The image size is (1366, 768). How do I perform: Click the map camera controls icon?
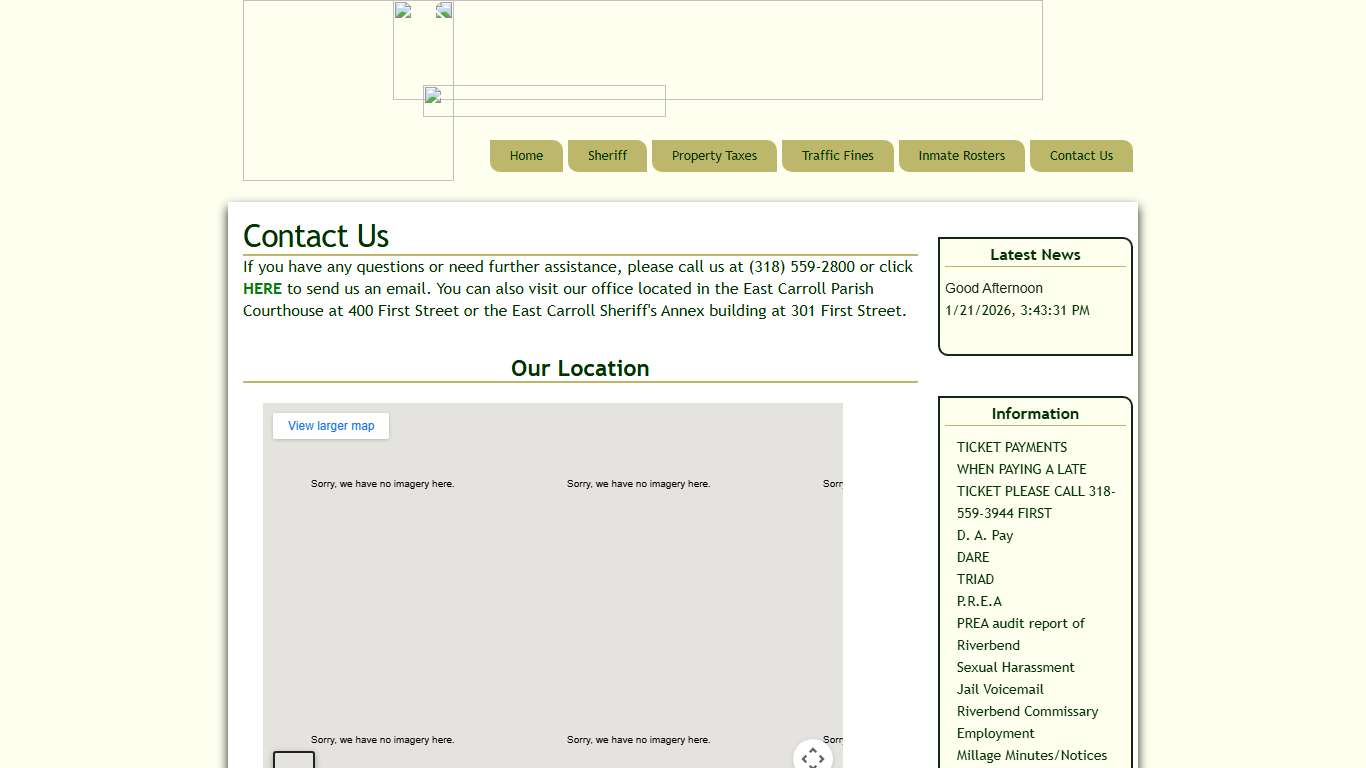click(813, 757)
